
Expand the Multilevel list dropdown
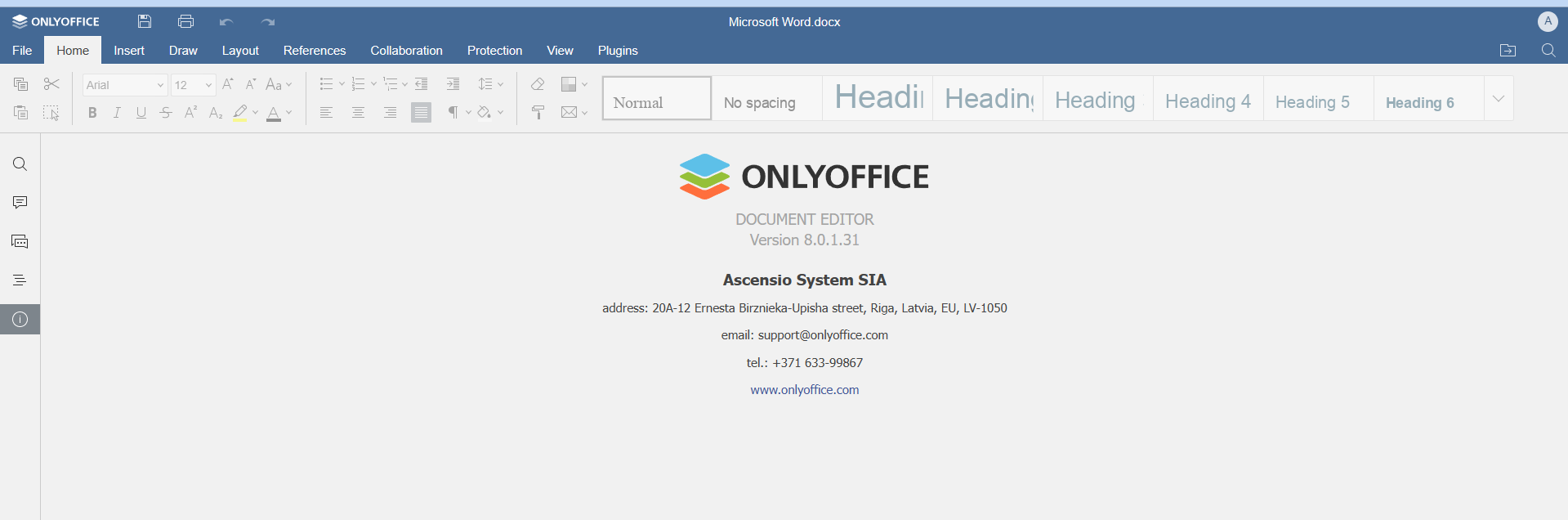tap(405, 84)
